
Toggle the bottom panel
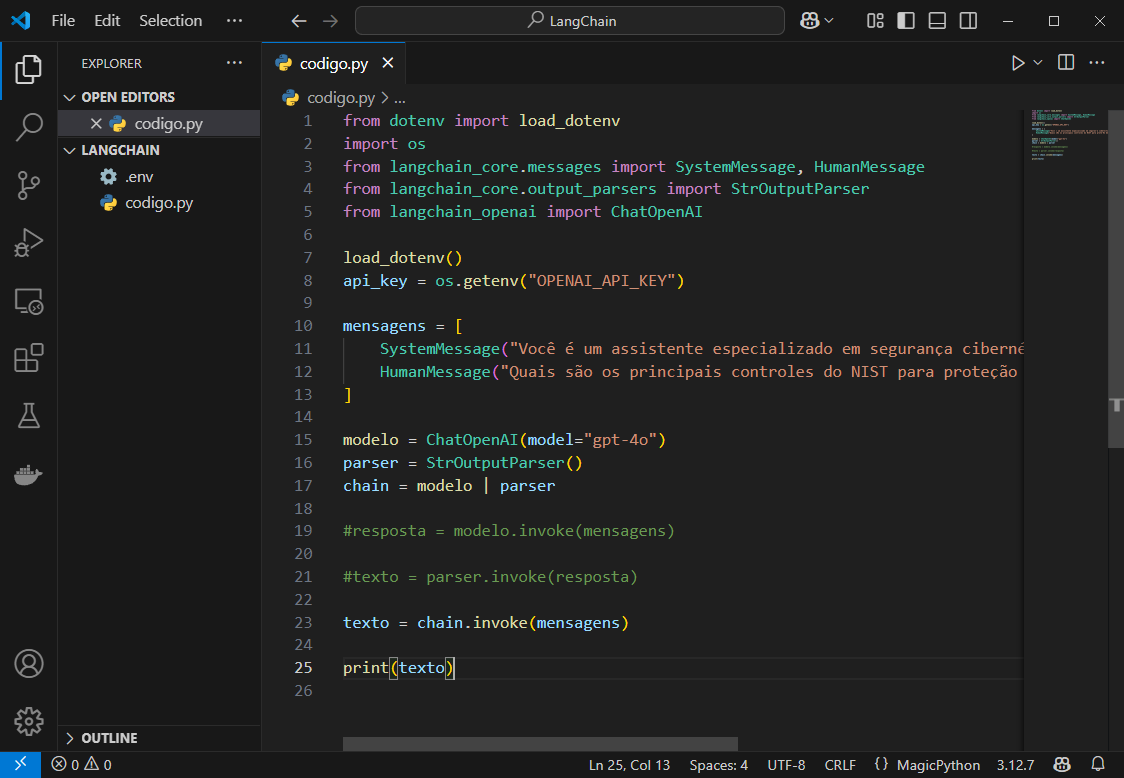click(937, 21)
